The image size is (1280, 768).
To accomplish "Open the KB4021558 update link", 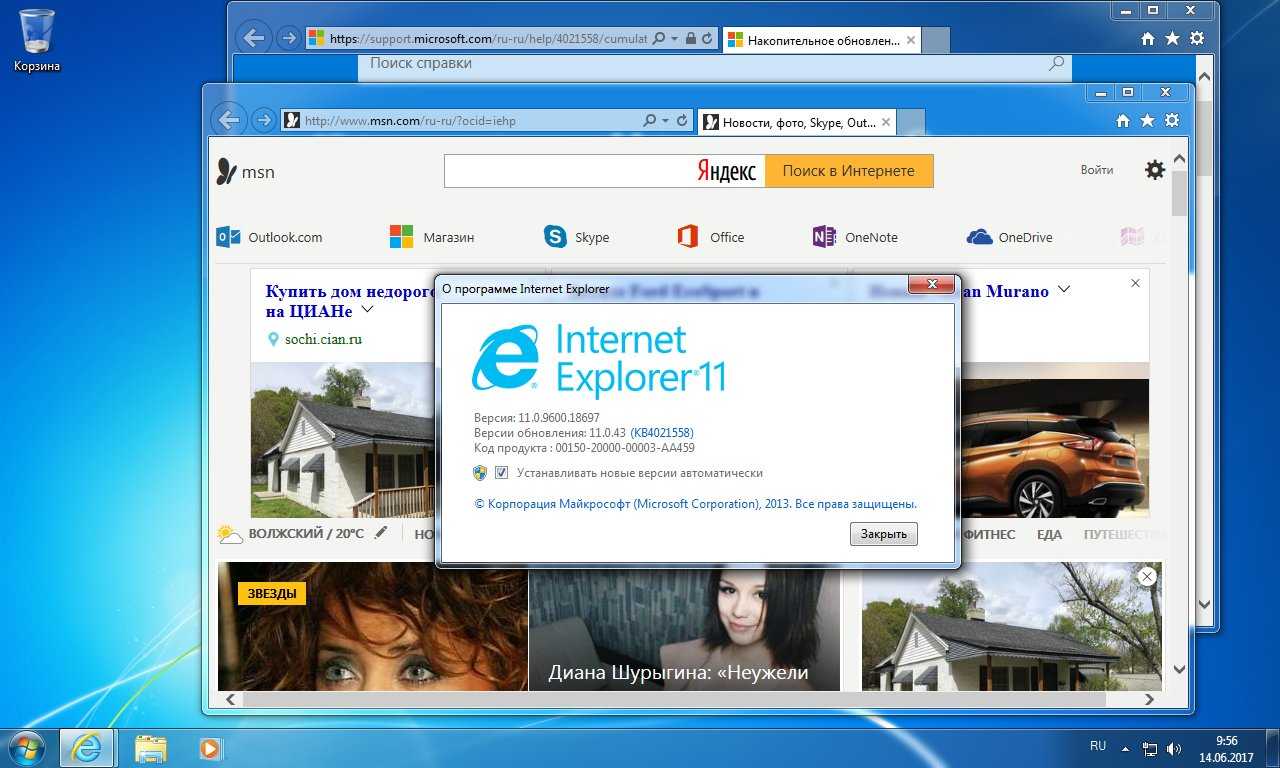I will pyautogui.click(x=662, y=433).
